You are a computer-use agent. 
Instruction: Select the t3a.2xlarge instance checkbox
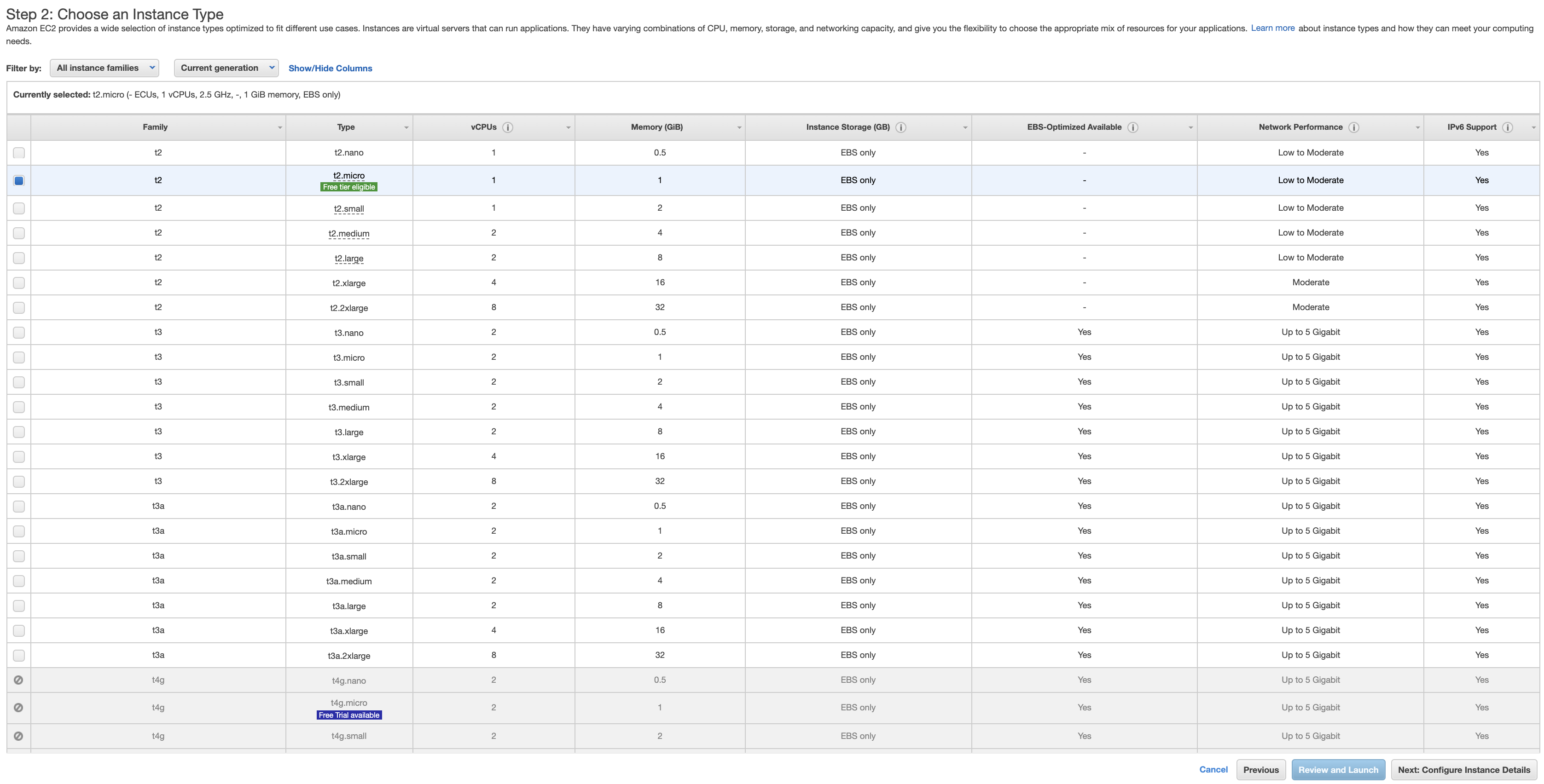pos(18,655)
